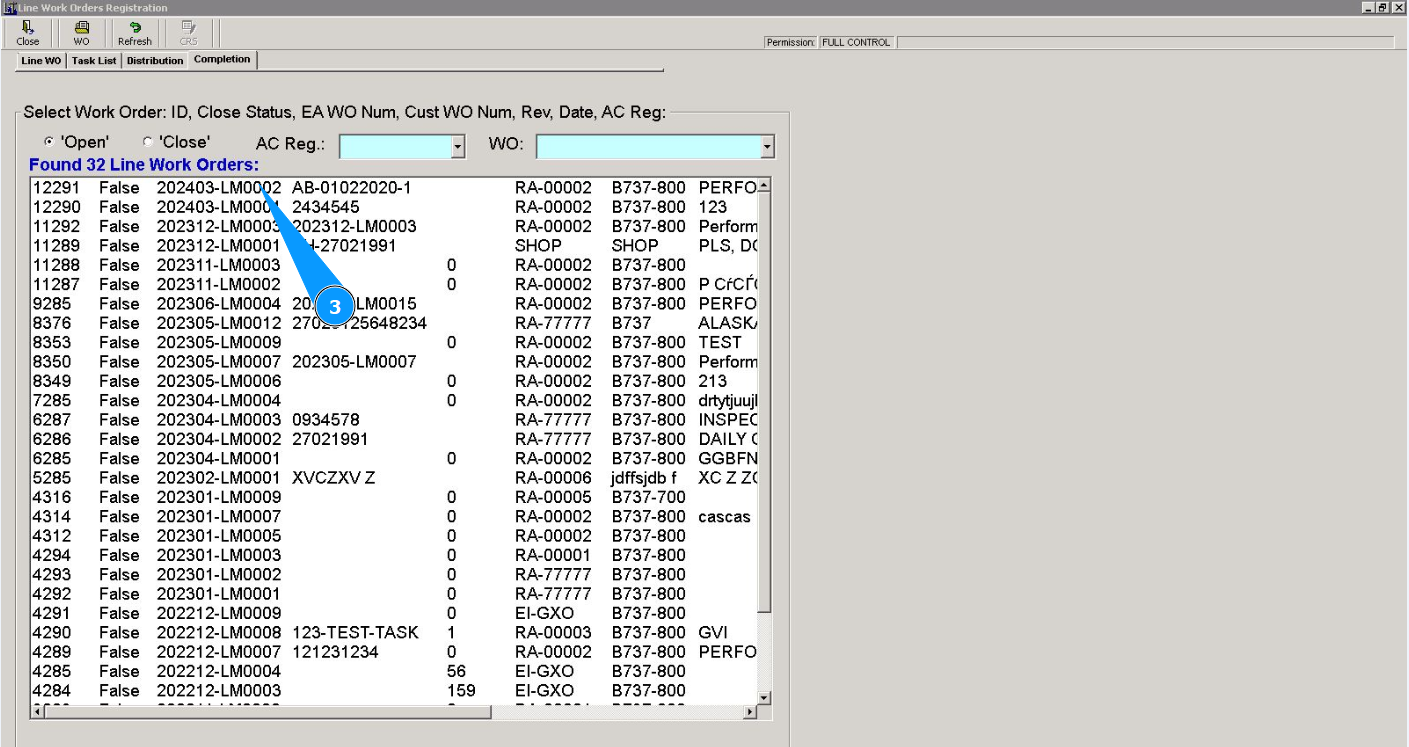Viewport: 1409px width, 747px height.
Task: Click the Permission field showing FULL CONTROL
Action: point(856,43)
